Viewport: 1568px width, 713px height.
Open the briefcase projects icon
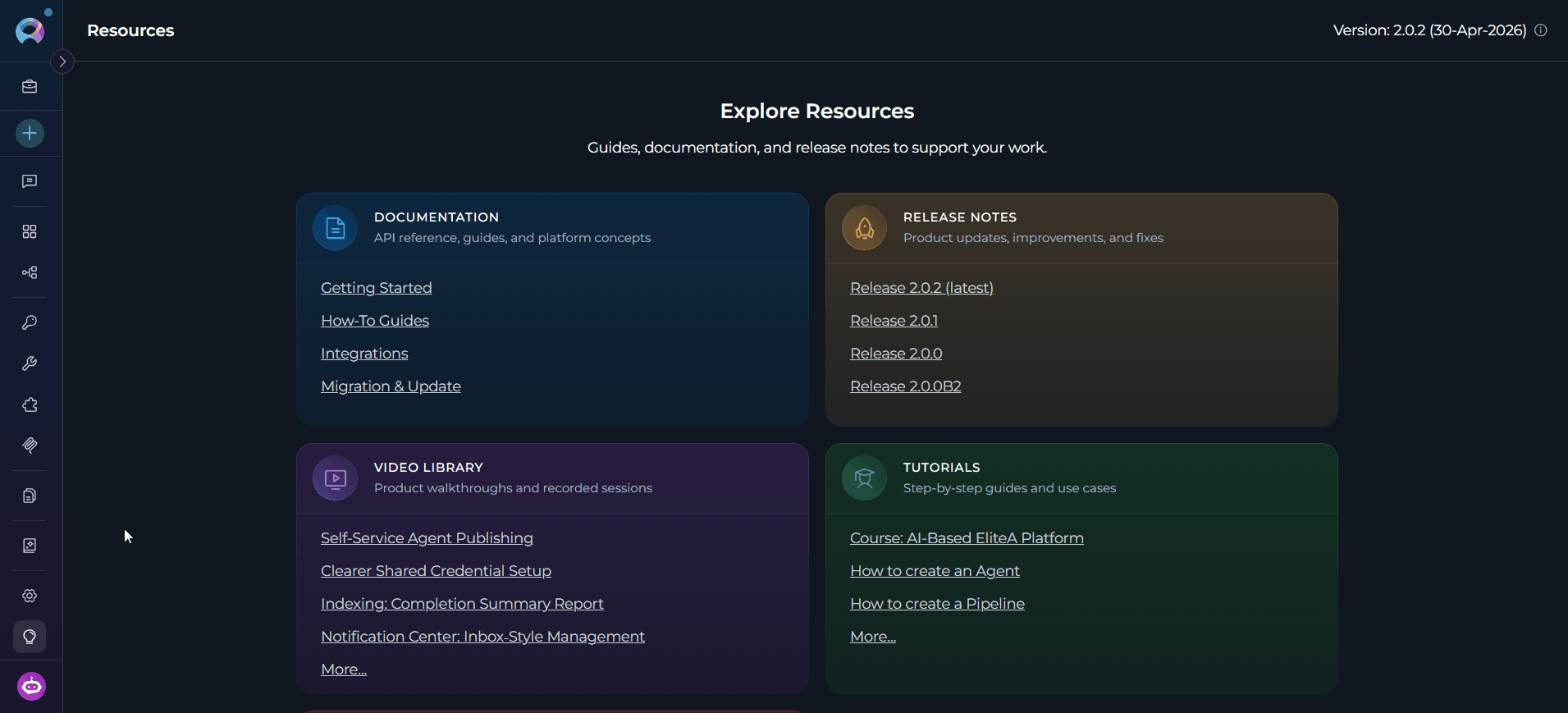click(x=30, y=86)
